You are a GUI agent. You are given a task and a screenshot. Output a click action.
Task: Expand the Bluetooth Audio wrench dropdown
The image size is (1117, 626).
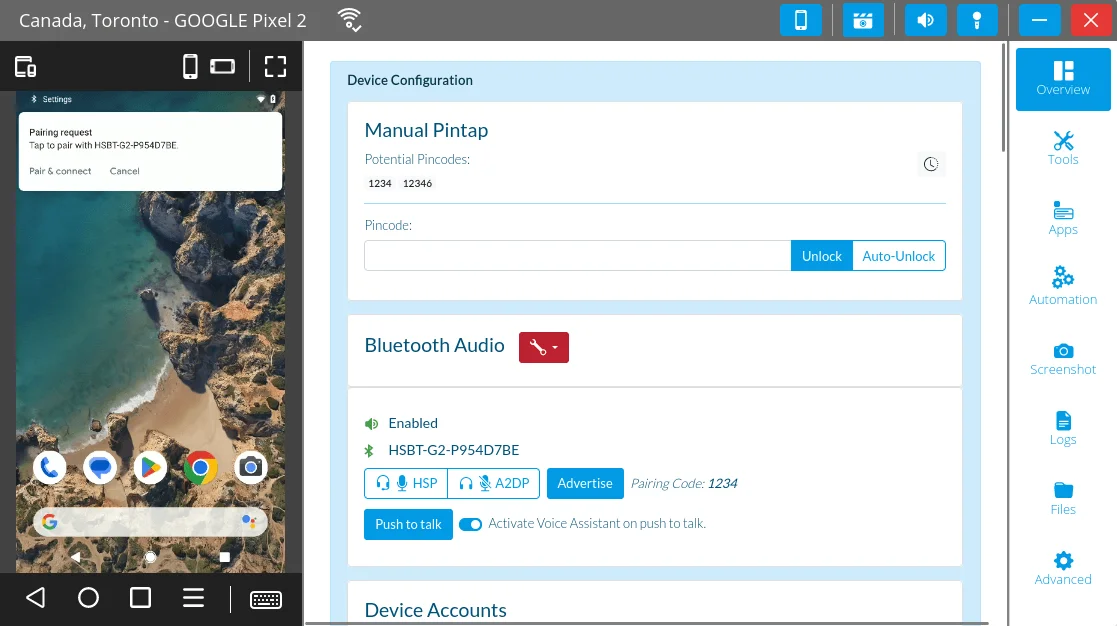pyautogui.click(x=544, y=348)
